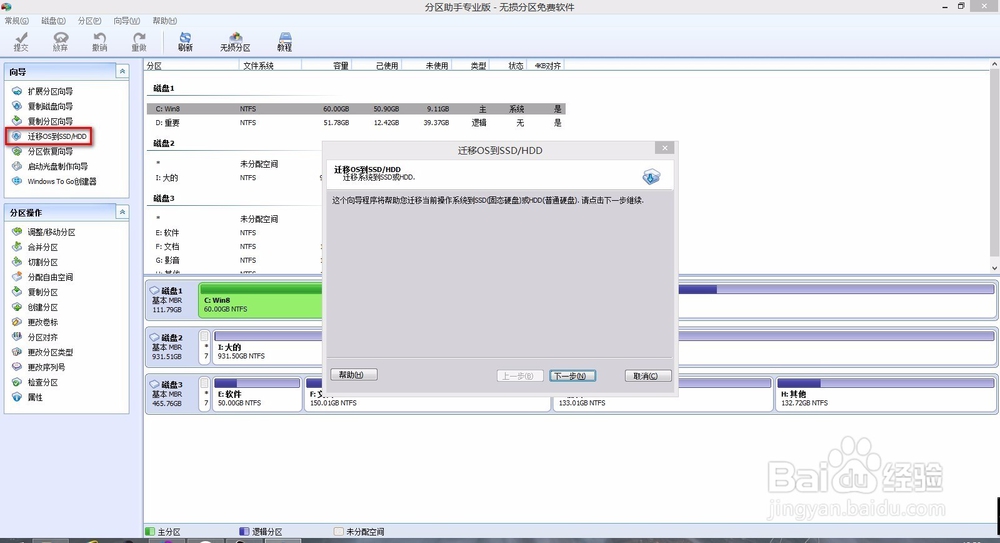Click the 放弃 (discard) toolbar icon

[x=61, y=42]
